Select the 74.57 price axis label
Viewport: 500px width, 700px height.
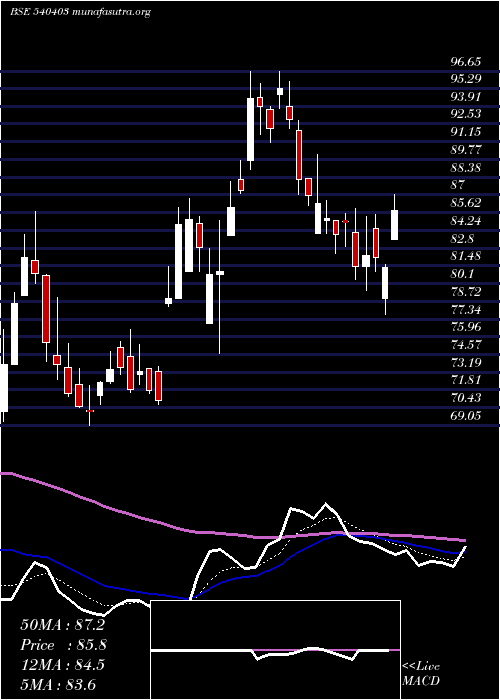pos(466,345)
